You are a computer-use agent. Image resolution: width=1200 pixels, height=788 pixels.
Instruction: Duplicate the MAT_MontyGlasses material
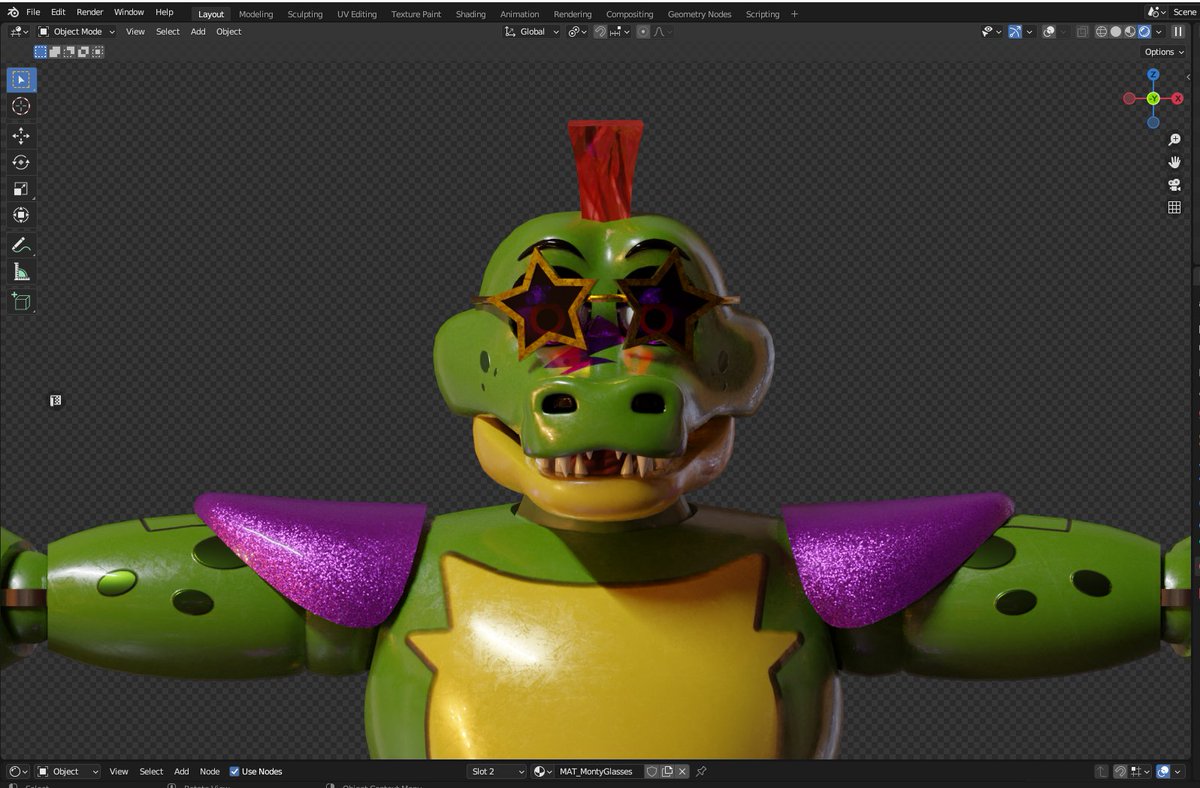coord(667,771)
